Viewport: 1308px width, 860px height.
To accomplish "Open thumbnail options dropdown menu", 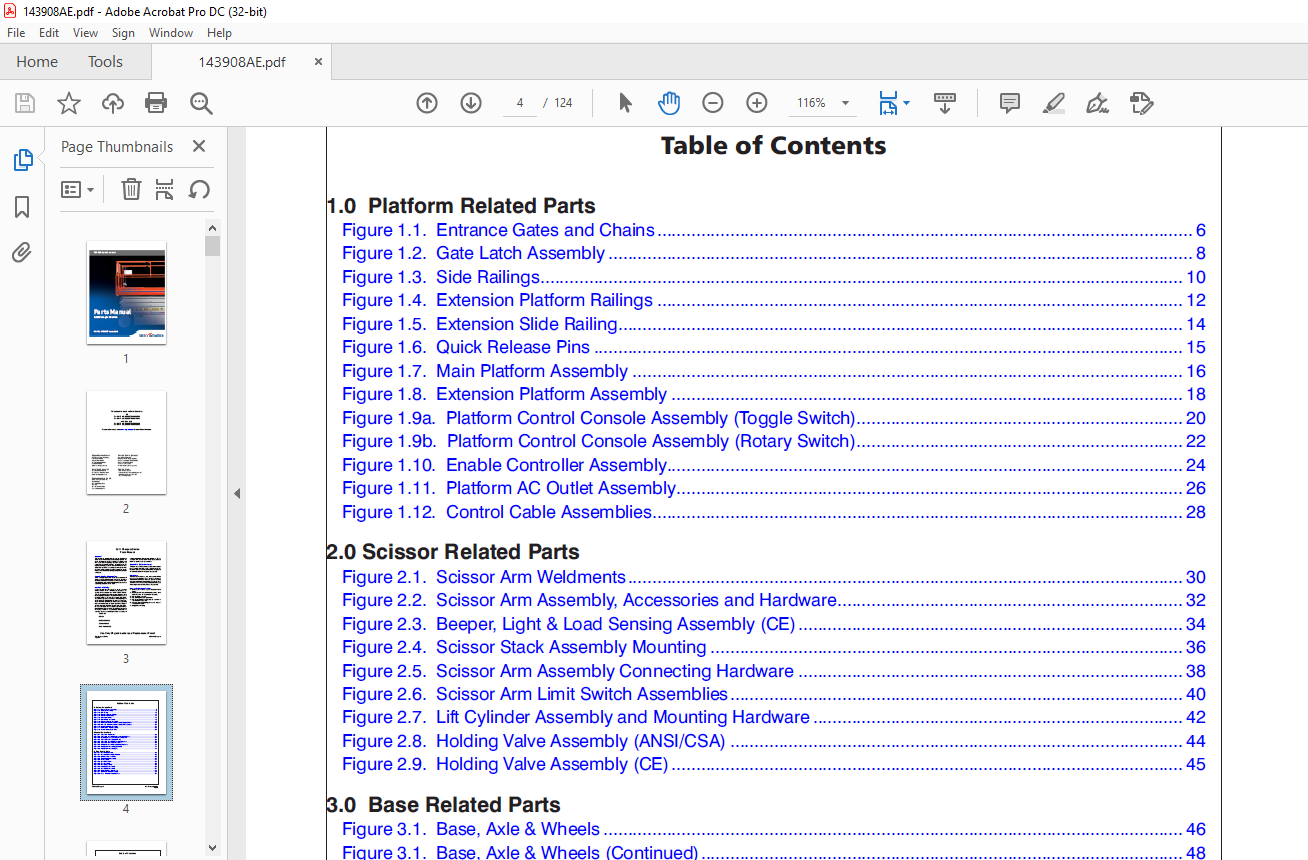I will (x=78, y=189).
